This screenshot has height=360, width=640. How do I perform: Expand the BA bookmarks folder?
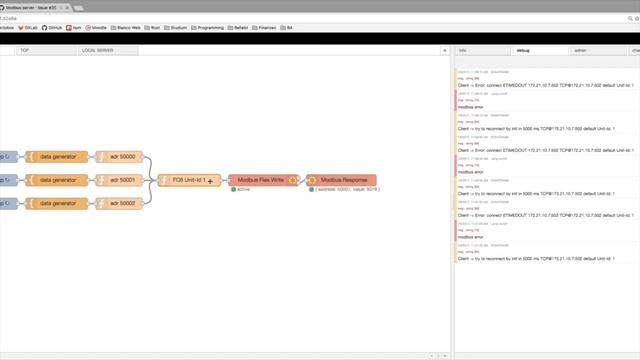tap(287, 28)
